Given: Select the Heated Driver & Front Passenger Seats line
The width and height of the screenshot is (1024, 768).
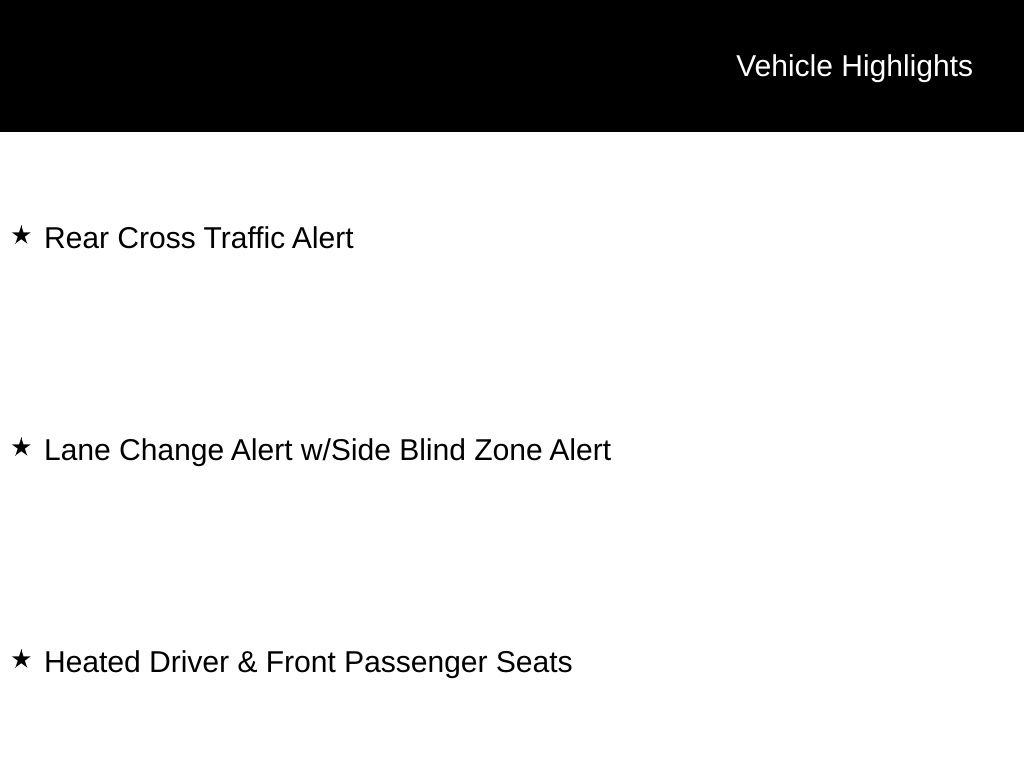Looking at the screenshot, I should click(x=308, y=663).
